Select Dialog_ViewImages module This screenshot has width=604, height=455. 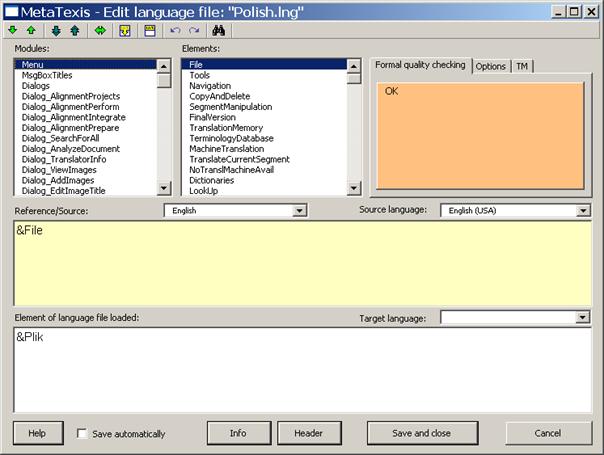[86, 170]
